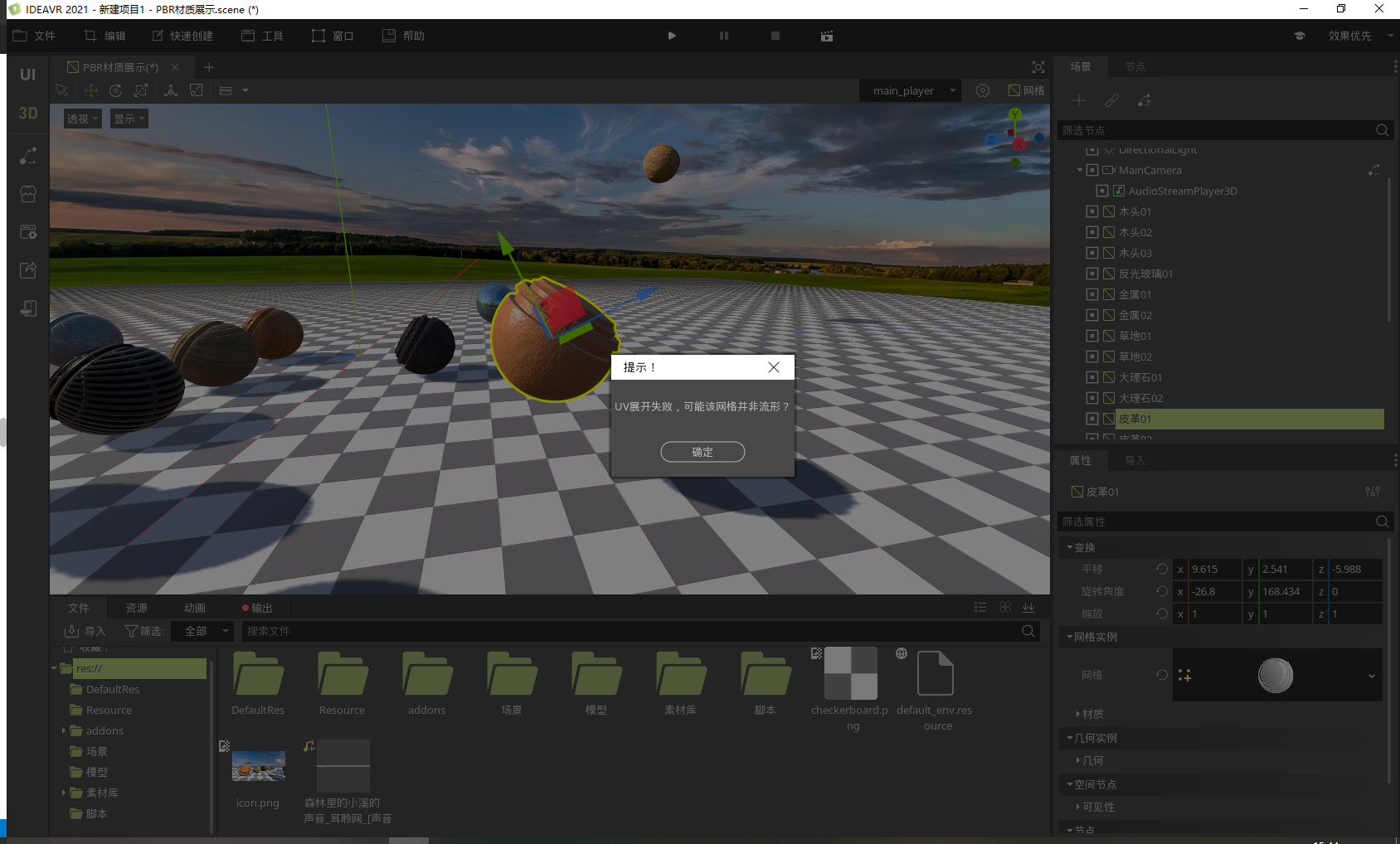Toggle the viewport fullscreen icon

[x=1038, y=67]
